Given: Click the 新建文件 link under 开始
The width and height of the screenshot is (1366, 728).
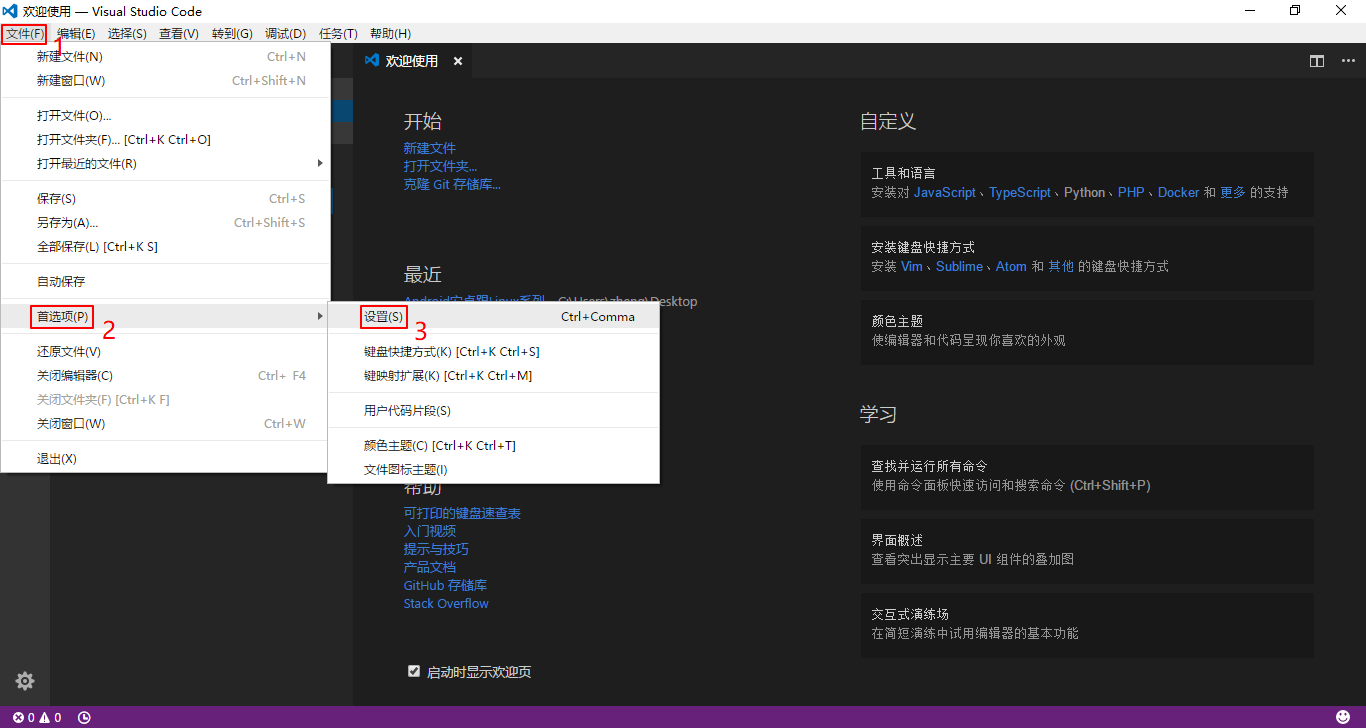Looking at the screenshot, I should 430,148.
